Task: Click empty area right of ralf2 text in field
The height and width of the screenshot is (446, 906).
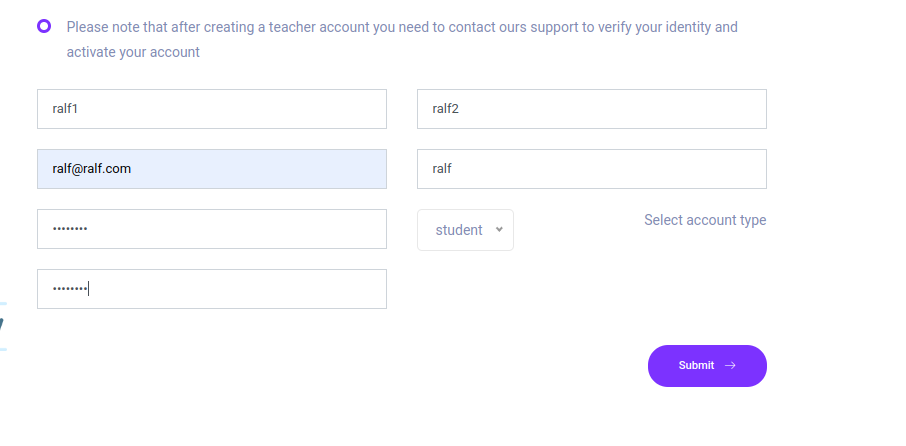Action: coord(620,109)
